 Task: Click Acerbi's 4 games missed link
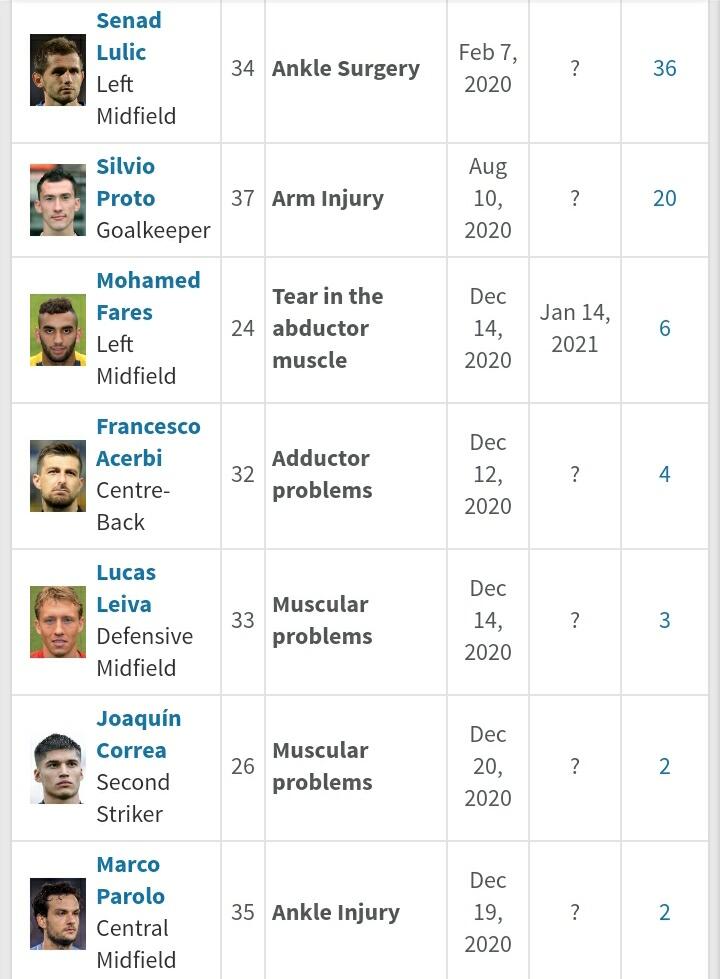coord(664,475)
